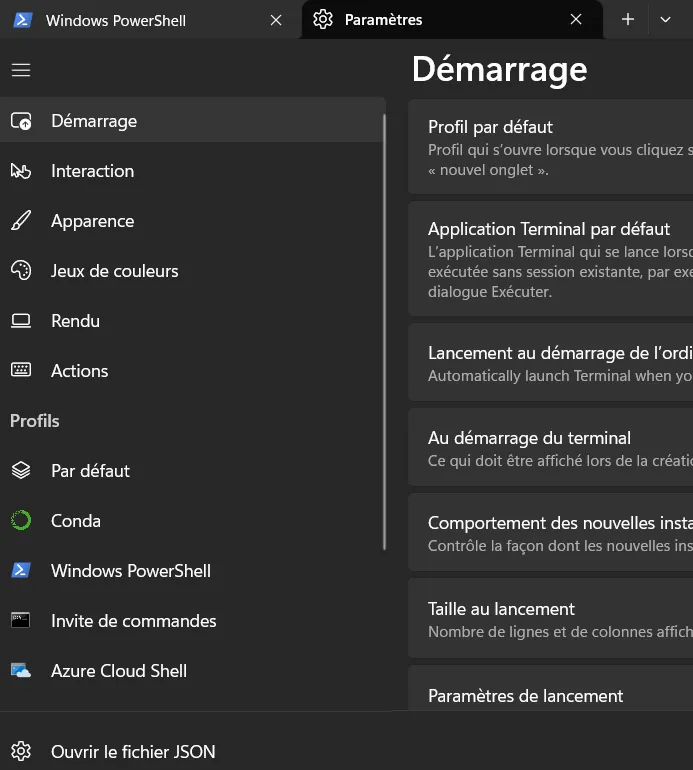693x770 pixels.
Task: Open the Invite de commandes profile settings
Action: (x=192, y=621)
